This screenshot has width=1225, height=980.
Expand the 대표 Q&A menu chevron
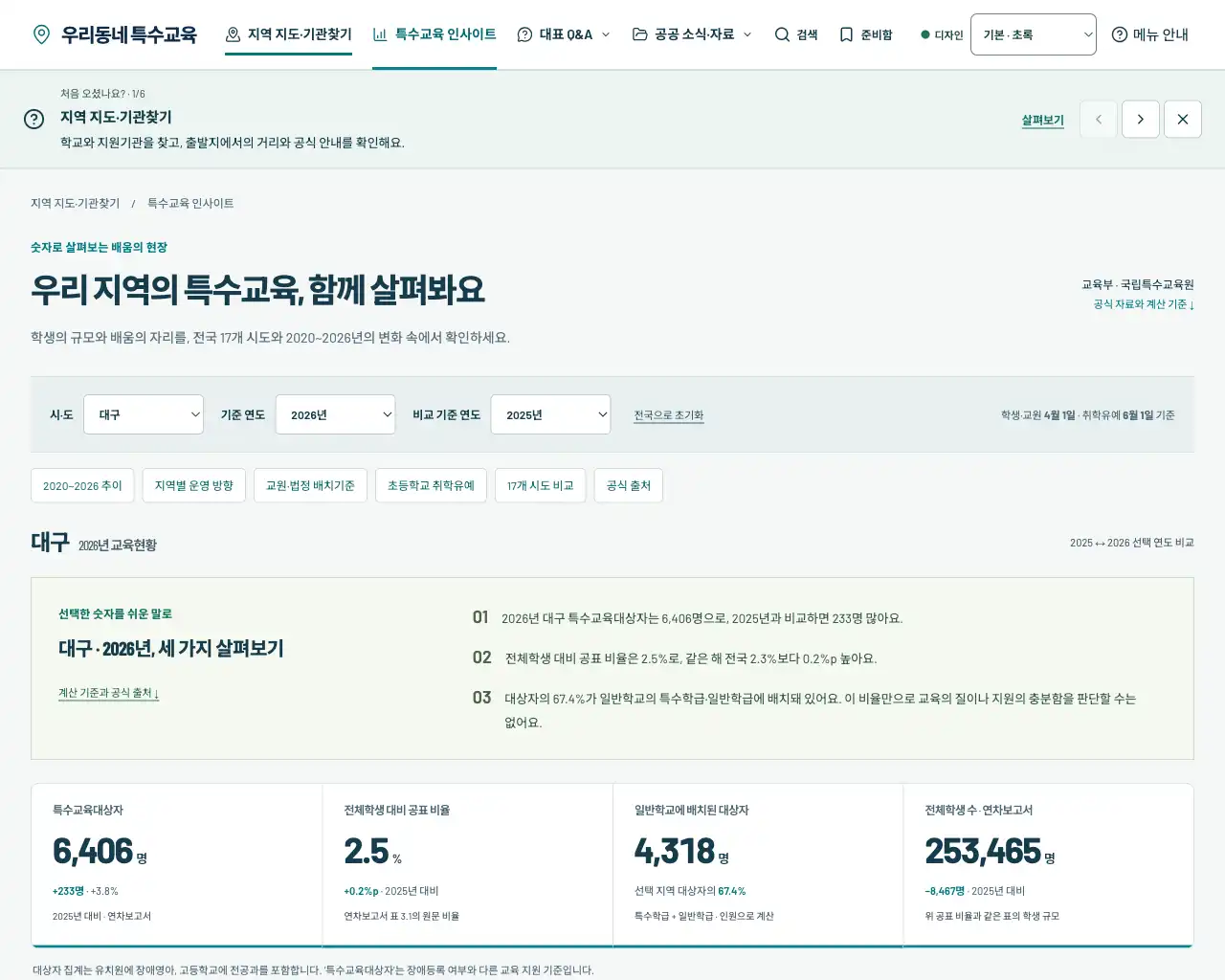tap(606, 34)
